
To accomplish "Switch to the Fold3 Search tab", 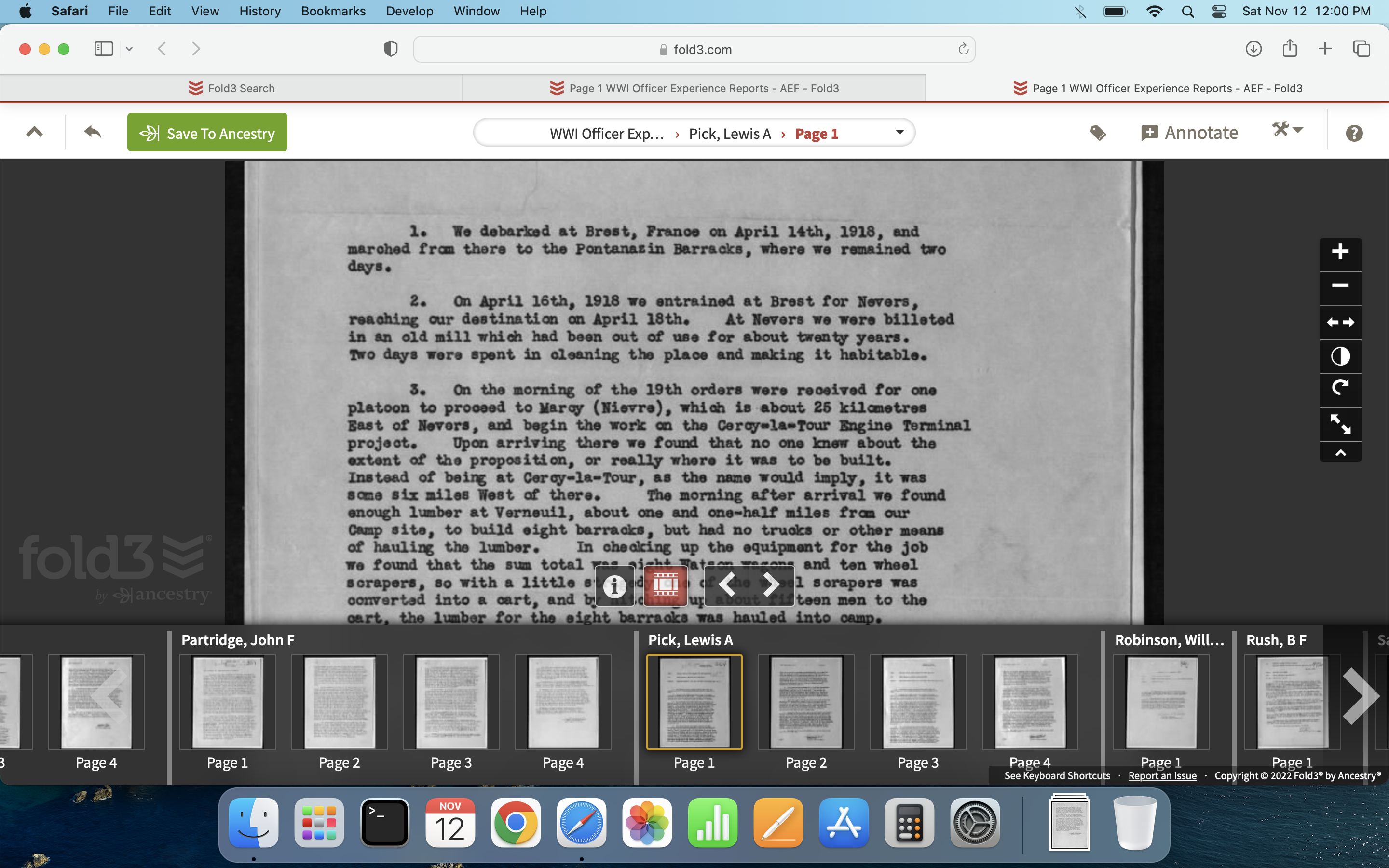I will click(x=231, y=88).
